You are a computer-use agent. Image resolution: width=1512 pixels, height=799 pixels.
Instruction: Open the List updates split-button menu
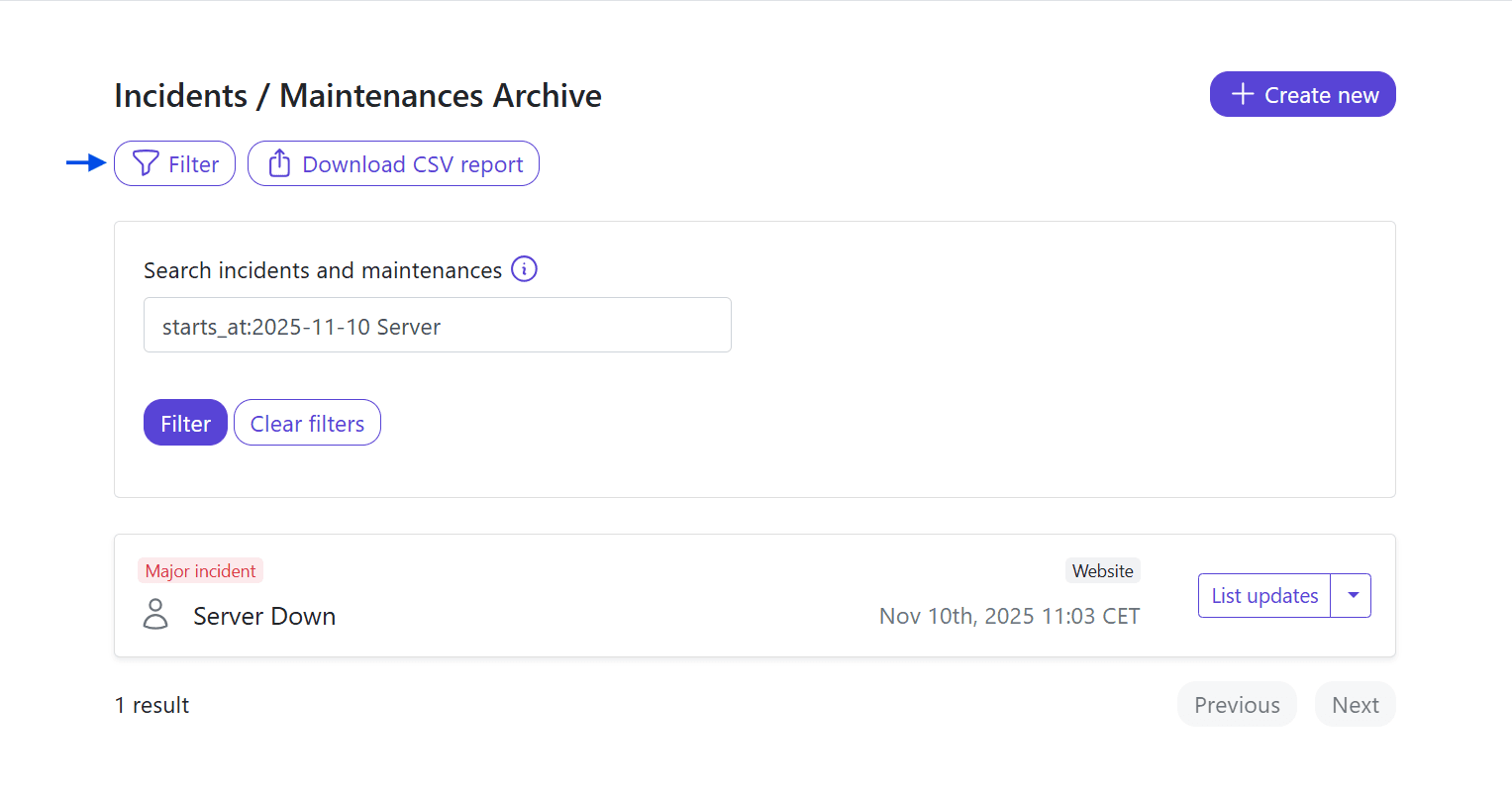click(x=1353, y=595)
